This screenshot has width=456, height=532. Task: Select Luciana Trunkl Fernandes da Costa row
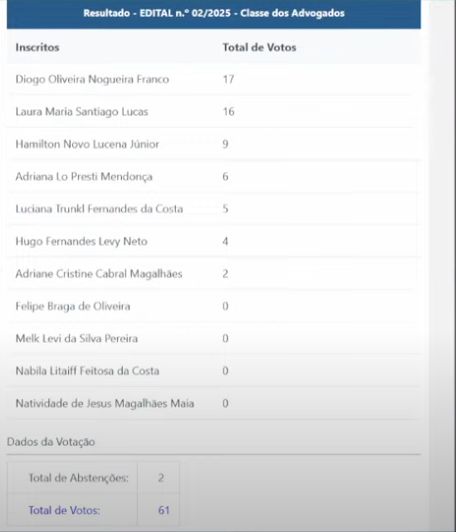[x=214, y=209]
